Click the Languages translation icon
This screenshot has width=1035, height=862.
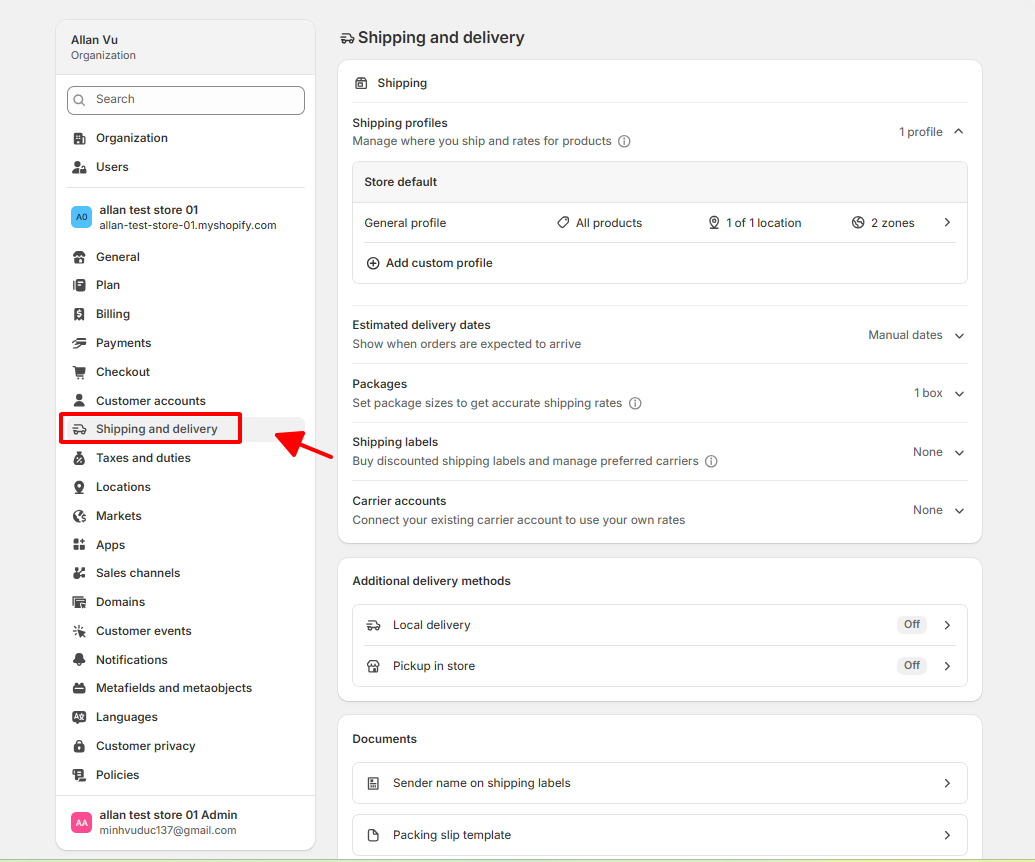[x=79, y=717]
